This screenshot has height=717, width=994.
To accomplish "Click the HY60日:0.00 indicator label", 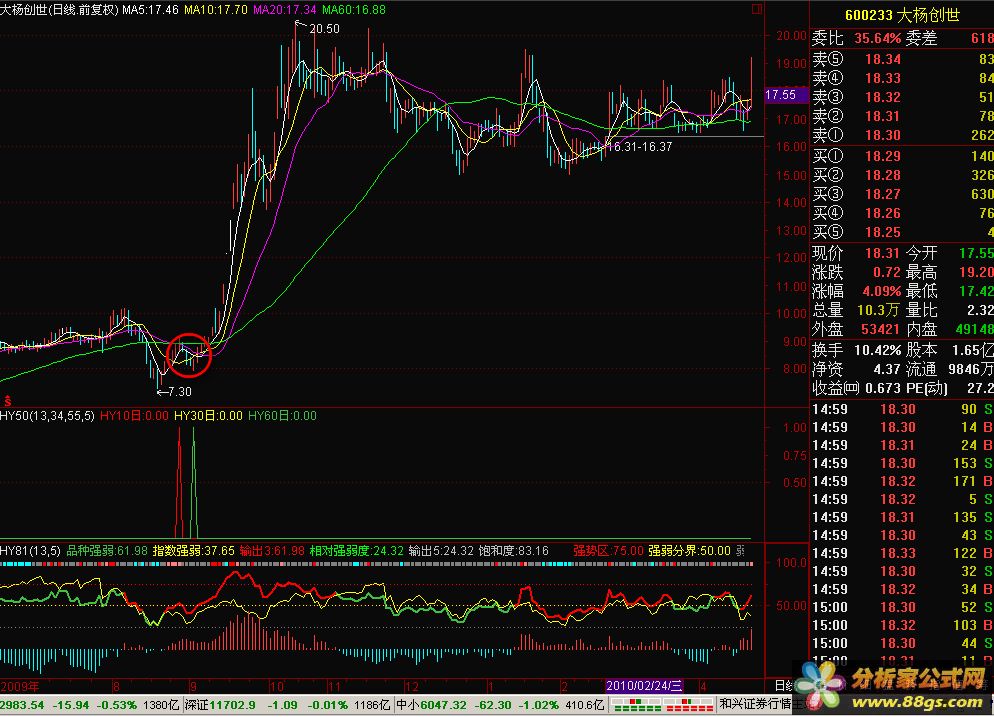I will (x=282, y=416).
